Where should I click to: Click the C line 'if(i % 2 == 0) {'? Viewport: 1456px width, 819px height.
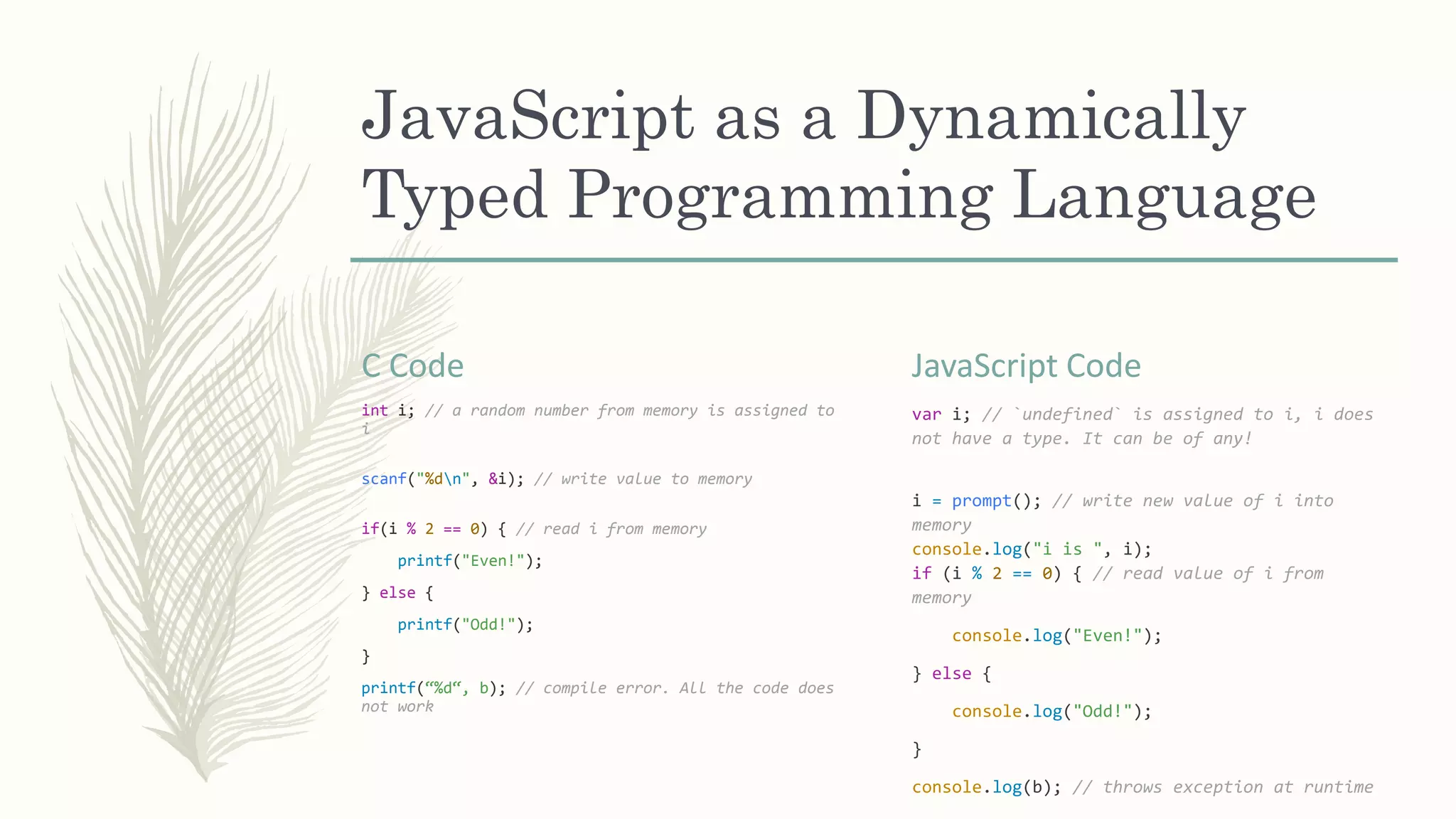[434, 529]
